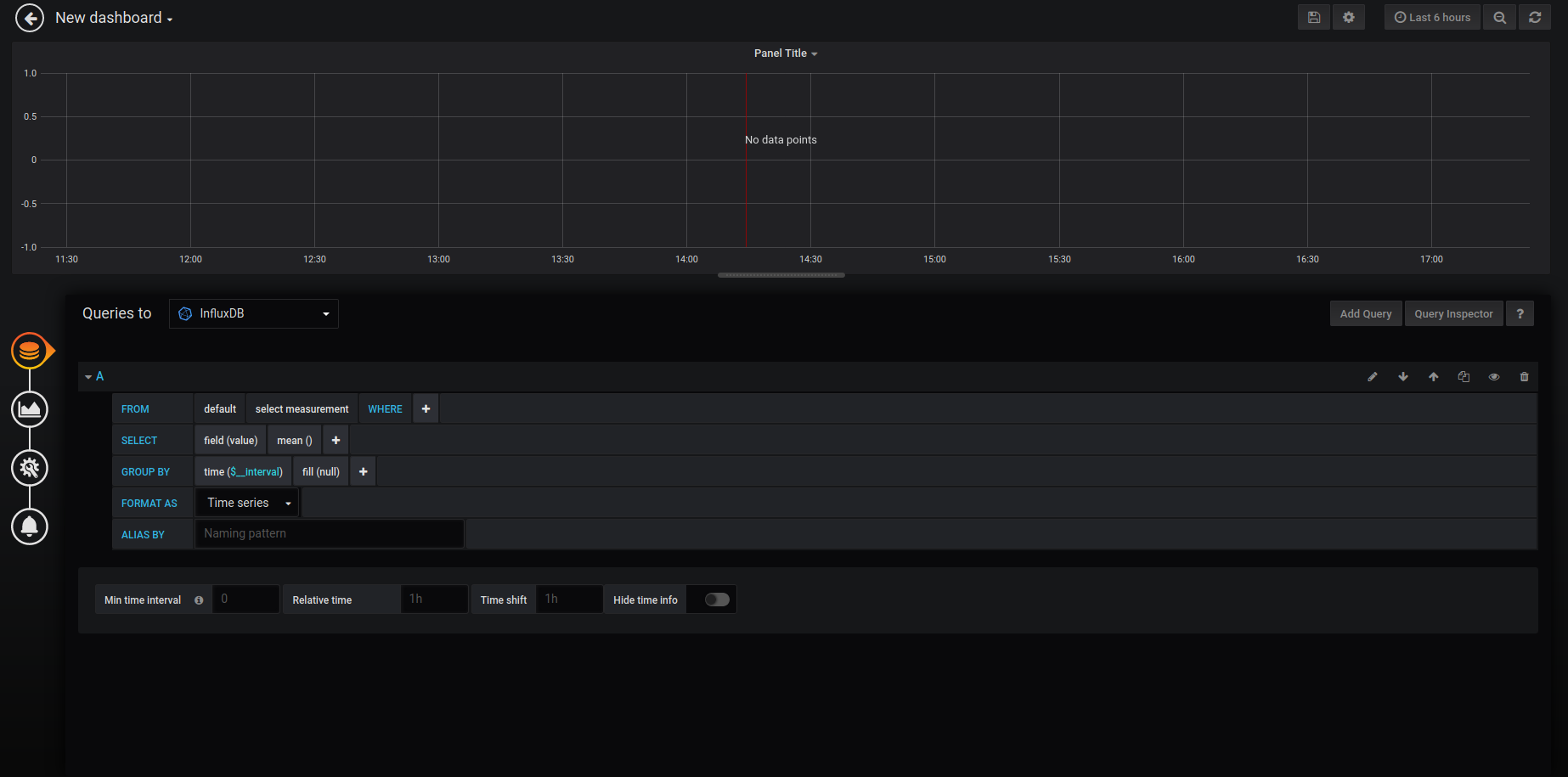1568x777 pixels.
Task: Open the Time series format dropdown
Action: click(247, 503)
